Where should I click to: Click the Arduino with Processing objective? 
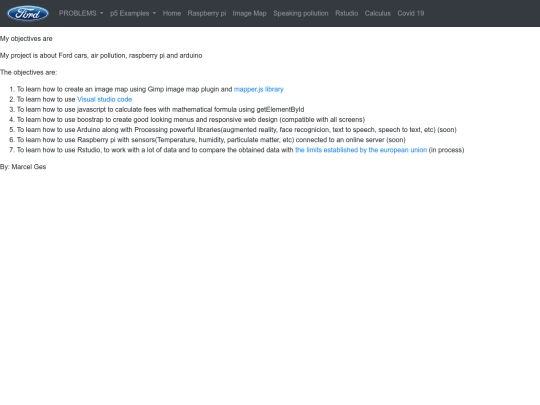(237, 129)
